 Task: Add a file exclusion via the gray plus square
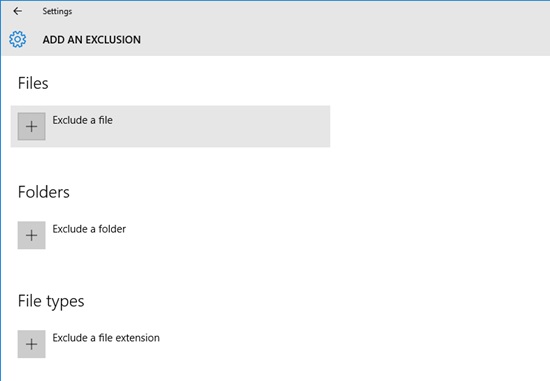tap(32, 126)
